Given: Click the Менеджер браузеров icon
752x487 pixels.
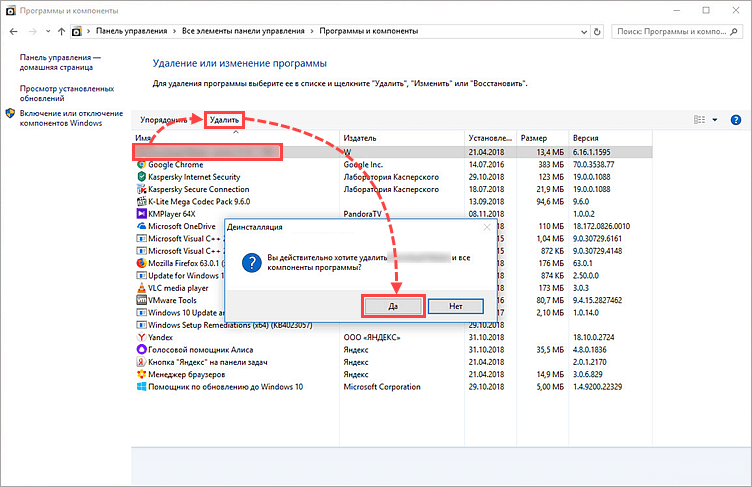Looking at the screenshot, I should pos(141,374).
